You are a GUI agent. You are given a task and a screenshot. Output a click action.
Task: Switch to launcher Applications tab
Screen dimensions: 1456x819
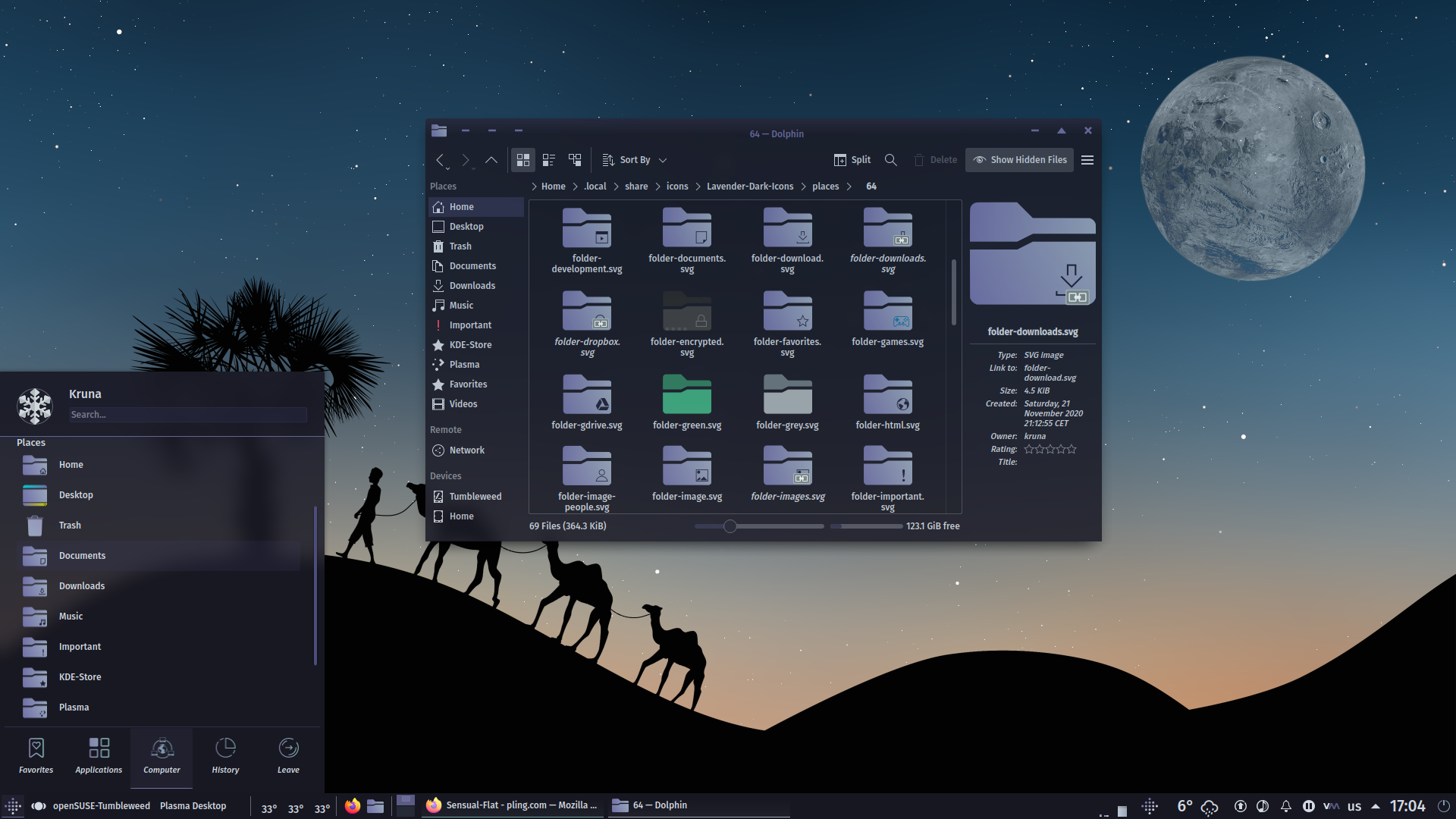pos(99,756)
